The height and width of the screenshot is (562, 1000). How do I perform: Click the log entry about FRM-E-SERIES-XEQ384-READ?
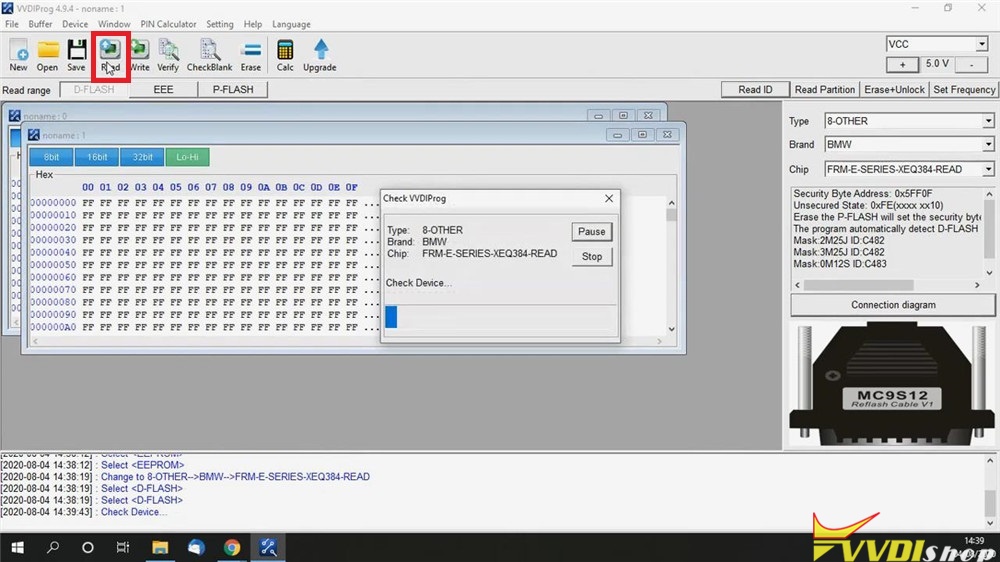[235, 477]
